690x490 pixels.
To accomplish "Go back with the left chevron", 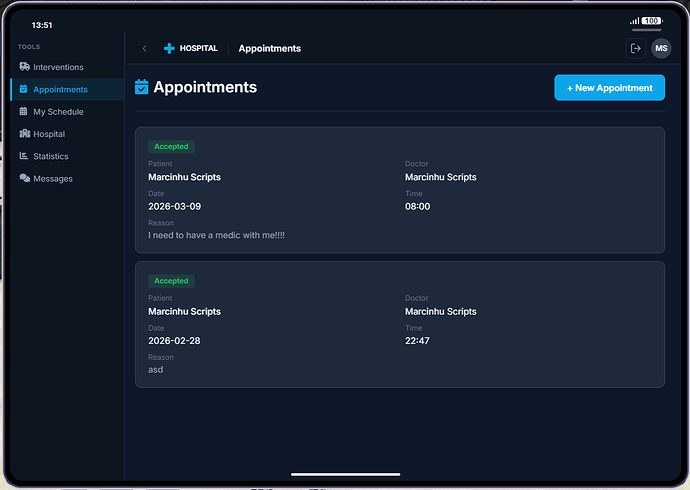I will pos(144,48).
